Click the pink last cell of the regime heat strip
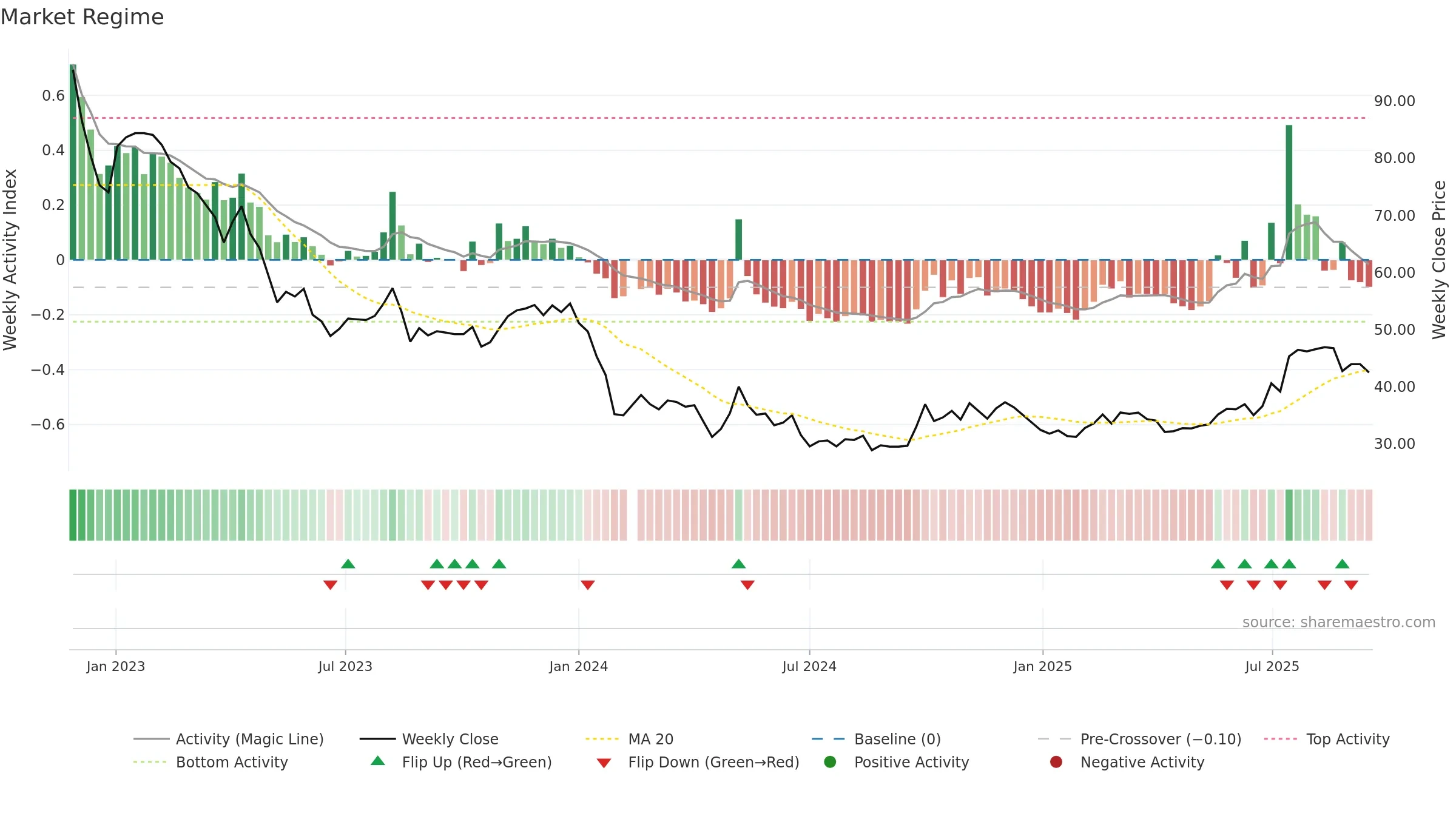 [x=1369, y=515]
